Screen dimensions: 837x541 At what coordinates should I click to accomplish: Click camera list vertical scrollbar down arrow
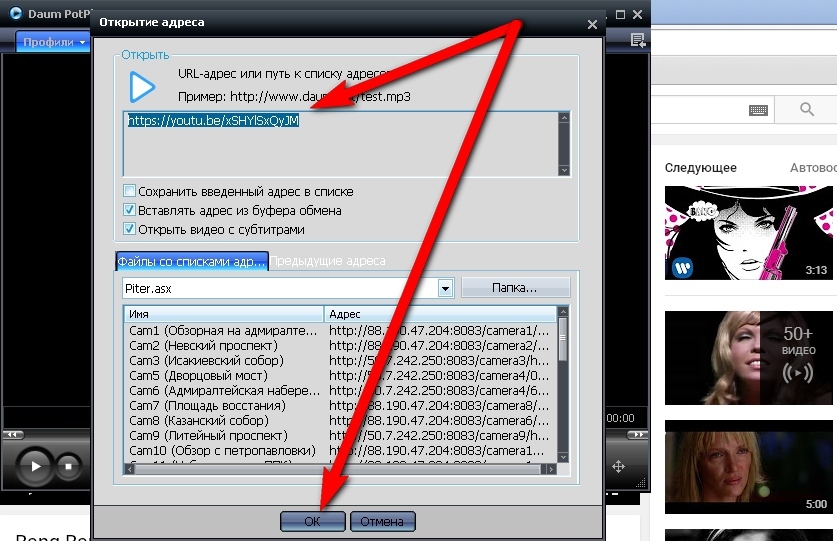(563, 457)
